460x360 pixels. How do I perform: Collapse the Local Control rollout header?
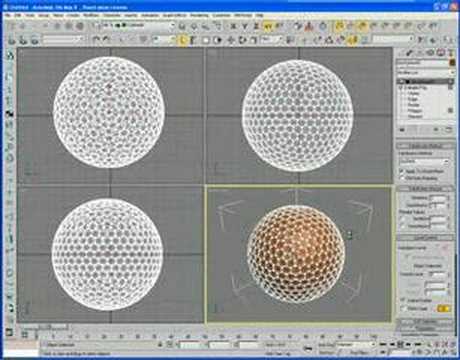coord(425,238)
